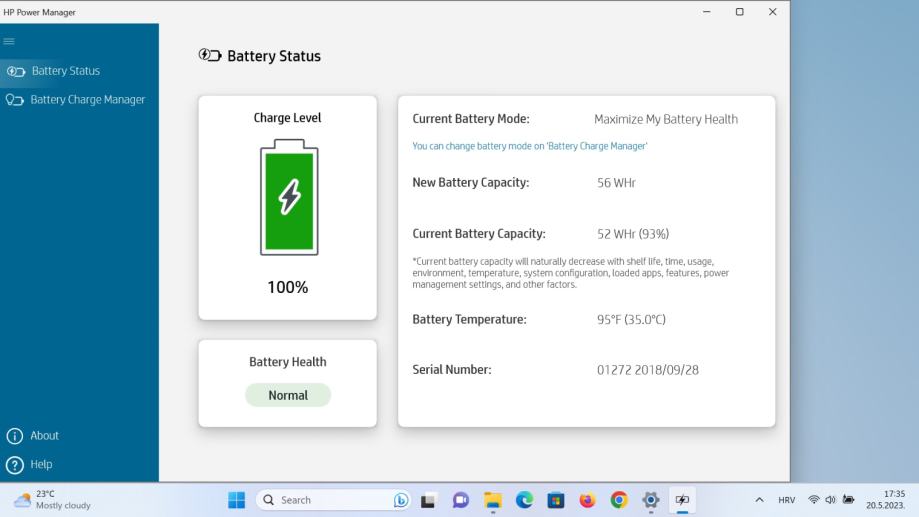Click the HRV language indicator
The image size is (919, 517).
click(787, 500)
